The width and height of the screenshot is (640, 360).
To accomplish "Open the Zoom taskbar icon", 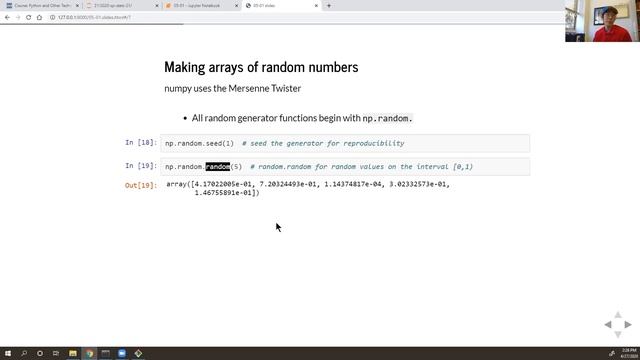I will point(122,353).
